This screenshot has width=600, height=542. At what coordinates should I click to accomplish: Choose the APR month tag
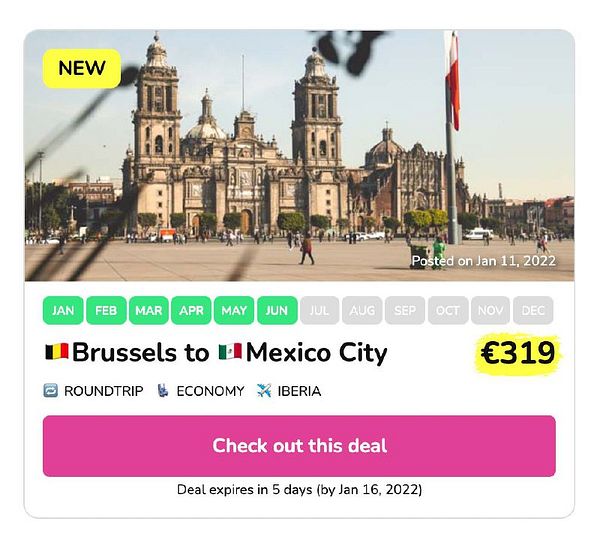[191, 310]
